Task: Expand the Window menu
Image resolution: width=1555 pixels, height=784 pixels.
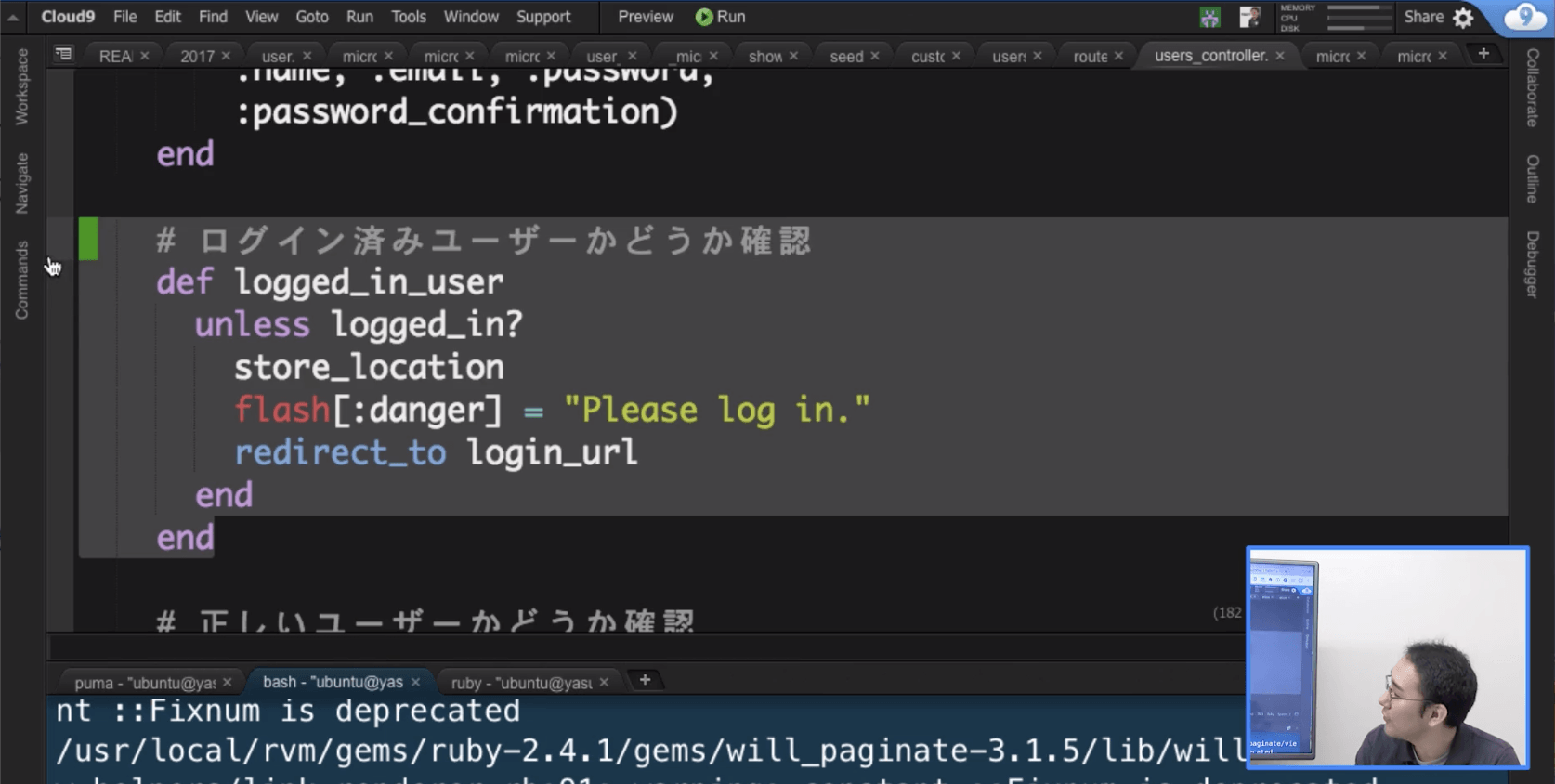Action: (x=471, y=17)
